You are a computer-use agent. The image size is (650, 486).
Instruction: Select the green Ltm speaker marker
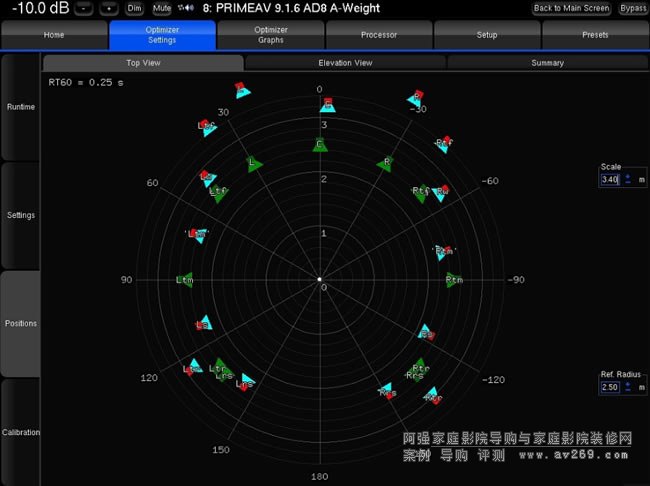click(184, 281)
